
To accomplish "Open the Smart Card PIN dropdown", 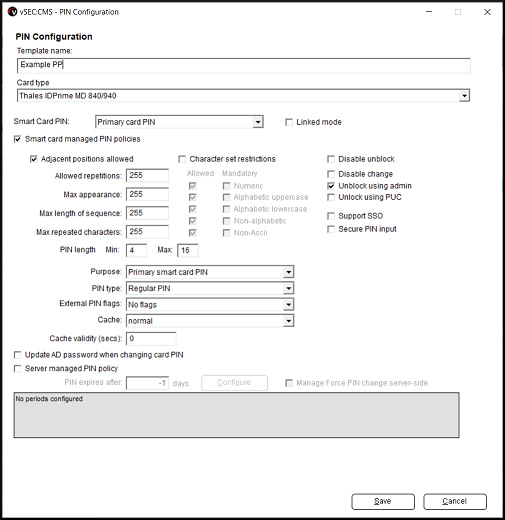I will [179, 122].
